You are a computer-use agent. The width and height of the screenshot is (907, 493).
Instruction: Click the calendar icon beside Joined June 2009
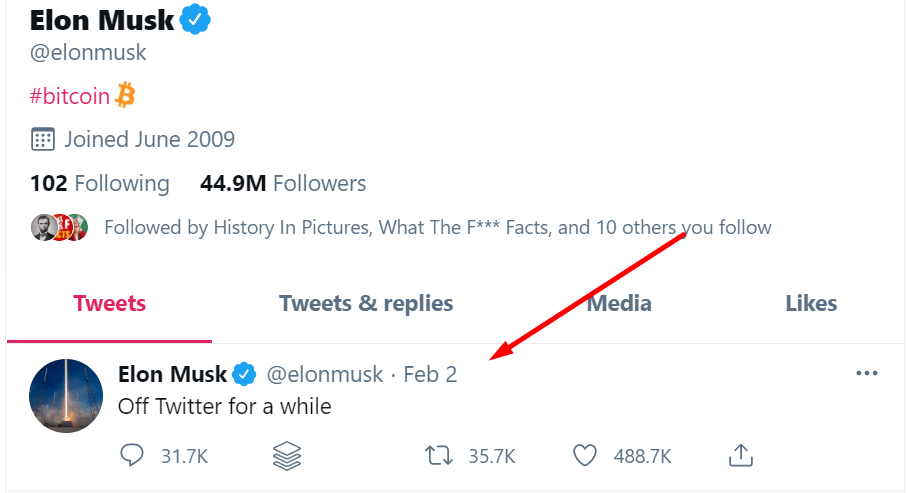(x=43, y=139)
